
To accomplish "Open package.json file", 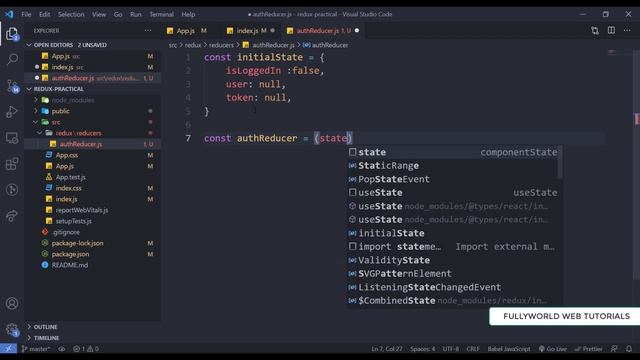I will pyautogui.click(x=93, y=254).
